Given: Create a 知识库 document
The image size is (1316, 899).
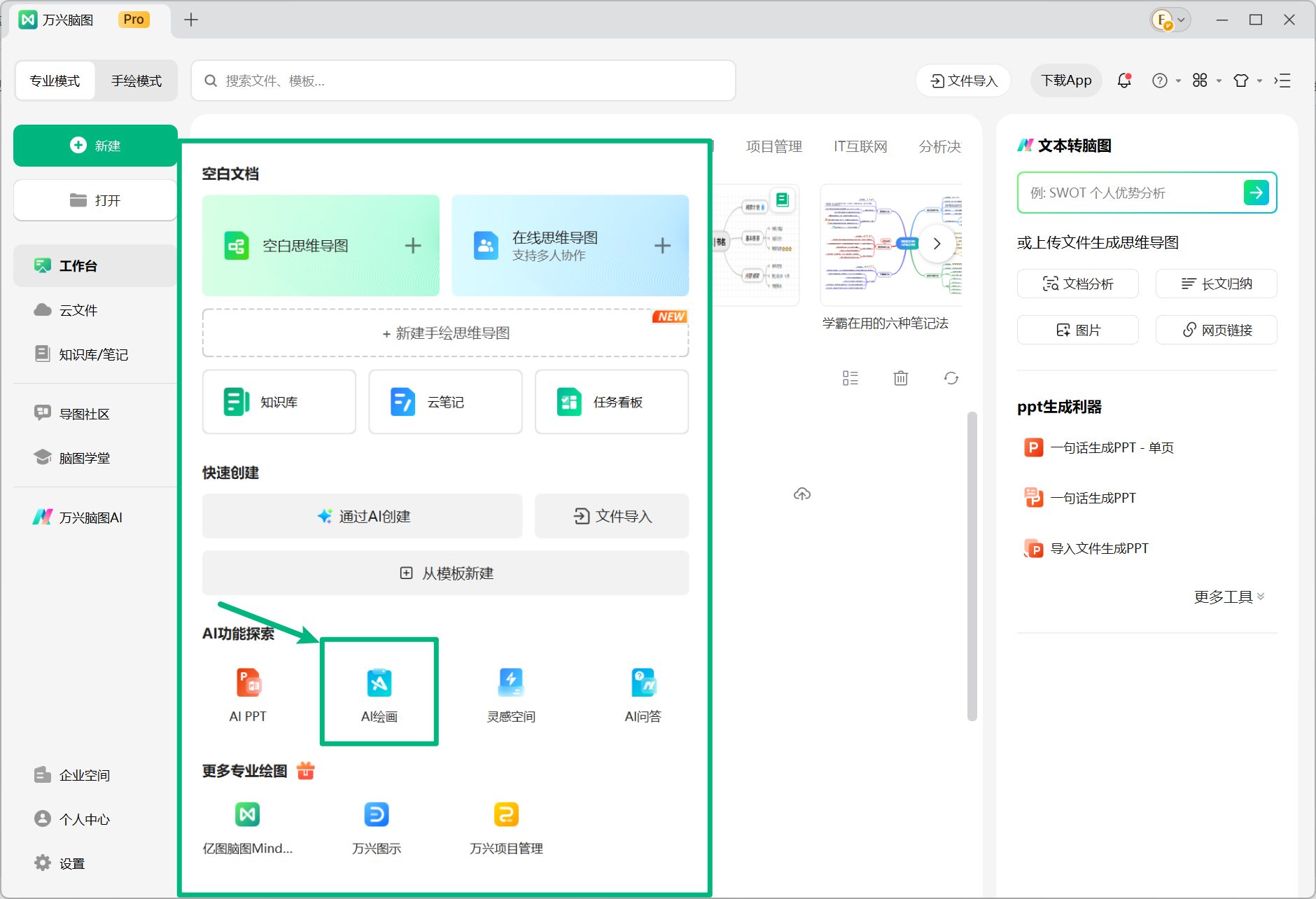Looking at the screenshot, I should pyautogui.click(x=279, y=402).
